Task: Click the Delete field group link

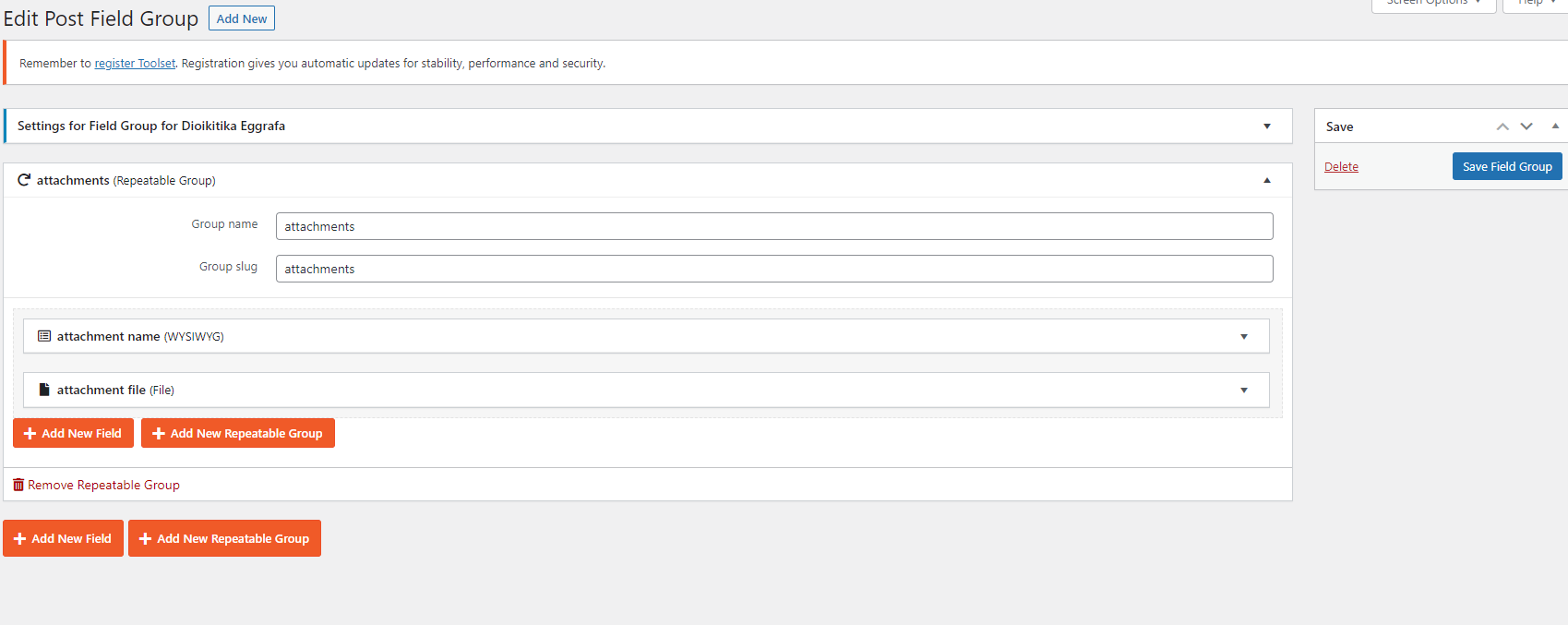Action: [1341, 167]
